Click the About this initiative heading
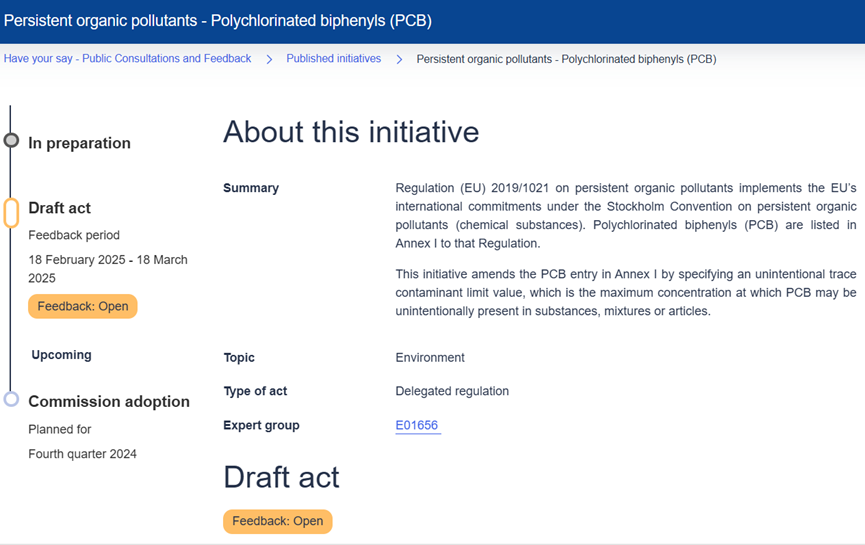Image resolution: width=865 pixels, height=545 pixels. [350, 132]
